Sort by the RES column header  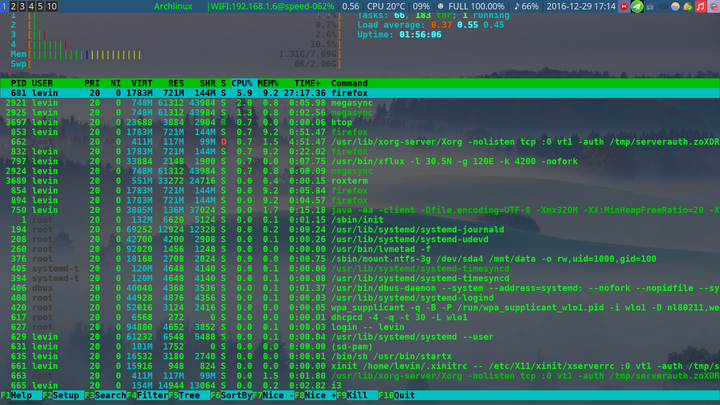(x=176, y=83)
